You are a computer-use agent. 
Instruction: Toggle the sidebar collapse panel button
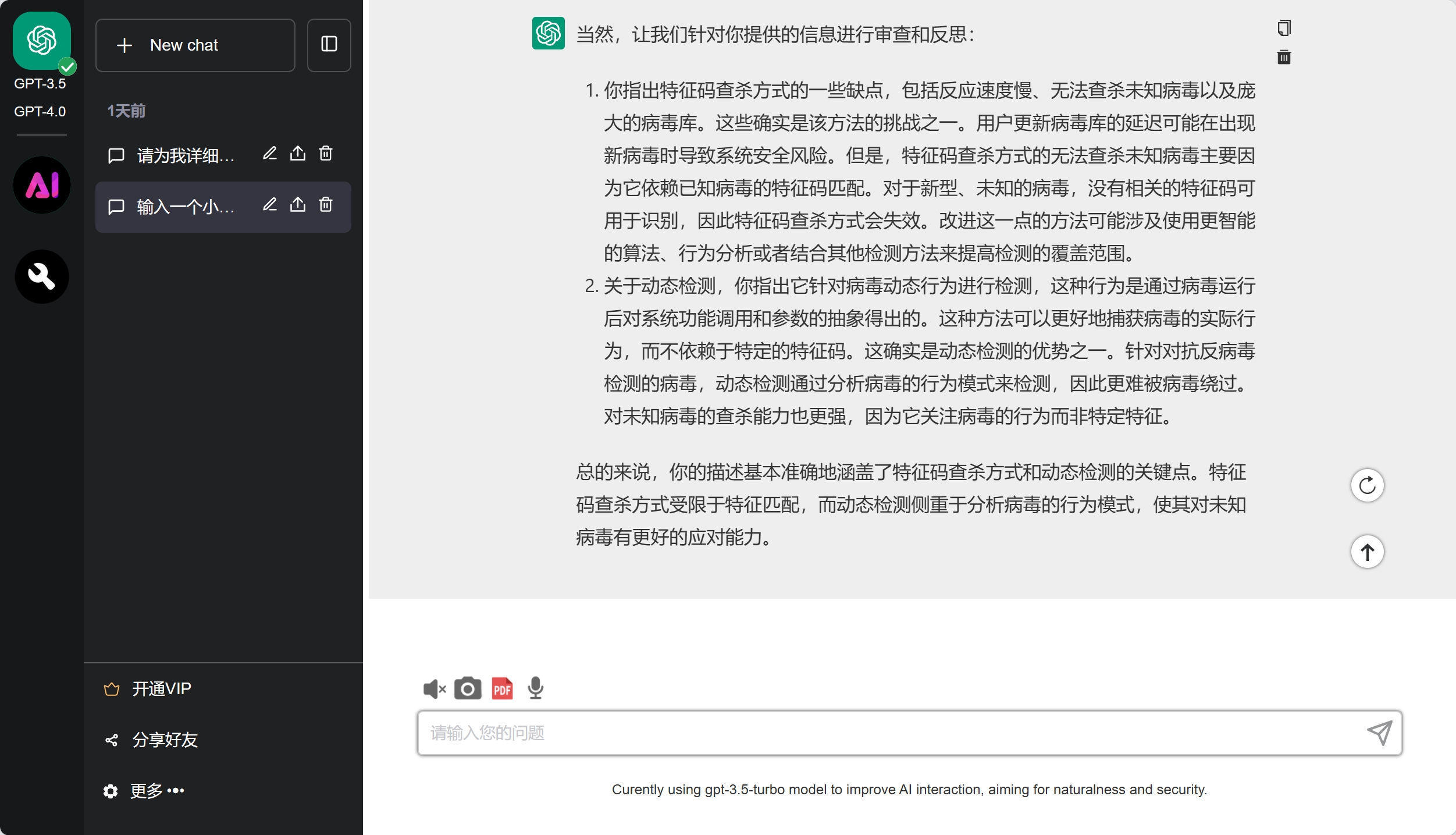pos(329,45)
